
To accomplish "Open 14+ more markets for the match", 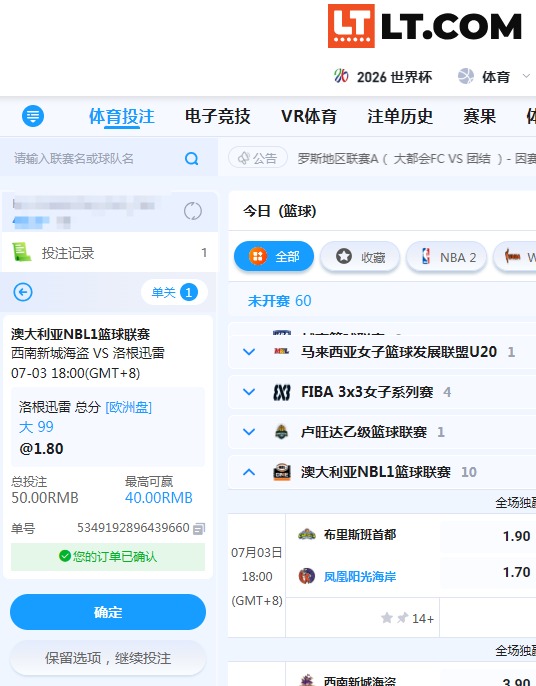I will click(423, 618).
